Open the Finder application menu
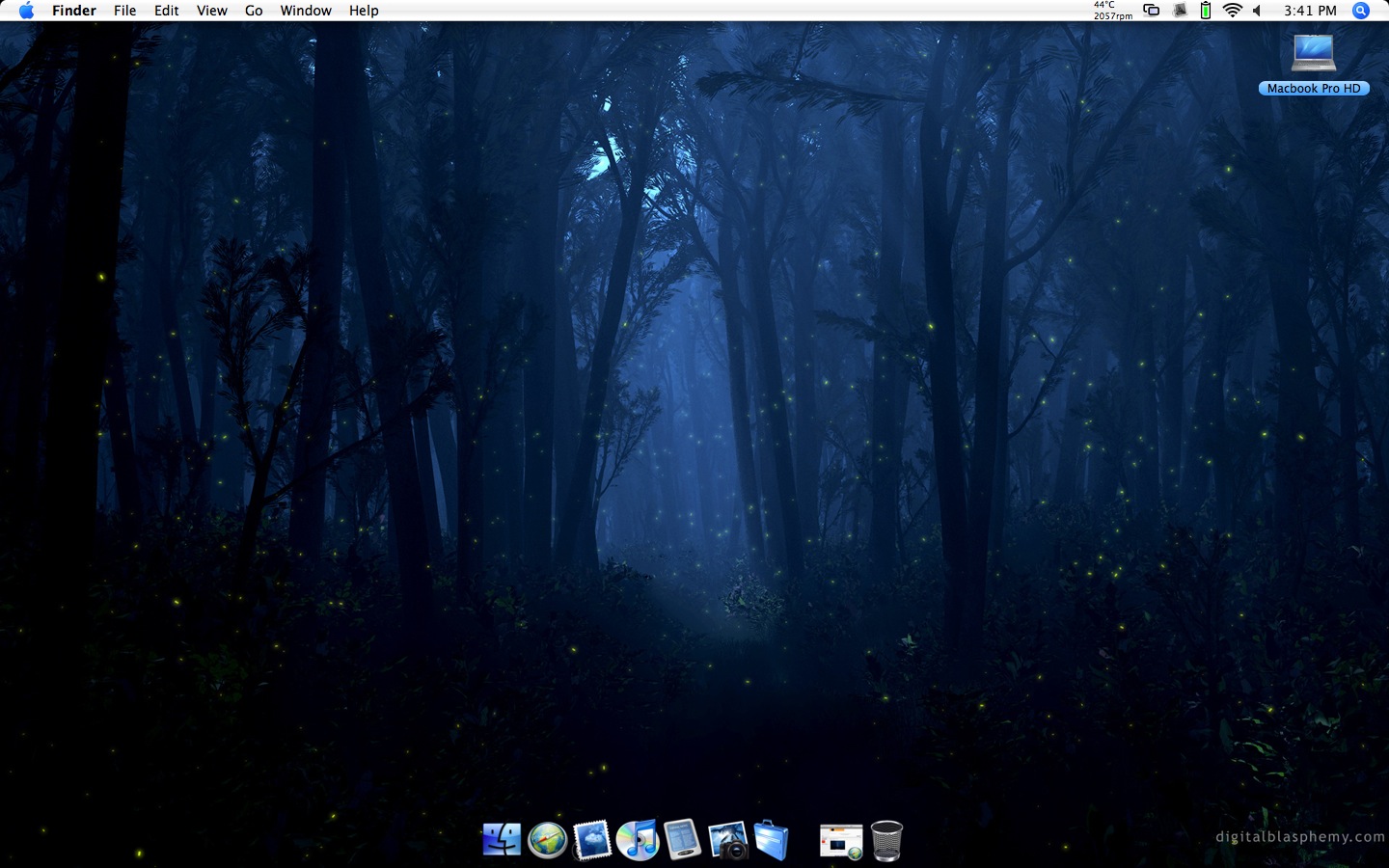Viewport: 1389px width, 868px height. click(x=74, y=11)
